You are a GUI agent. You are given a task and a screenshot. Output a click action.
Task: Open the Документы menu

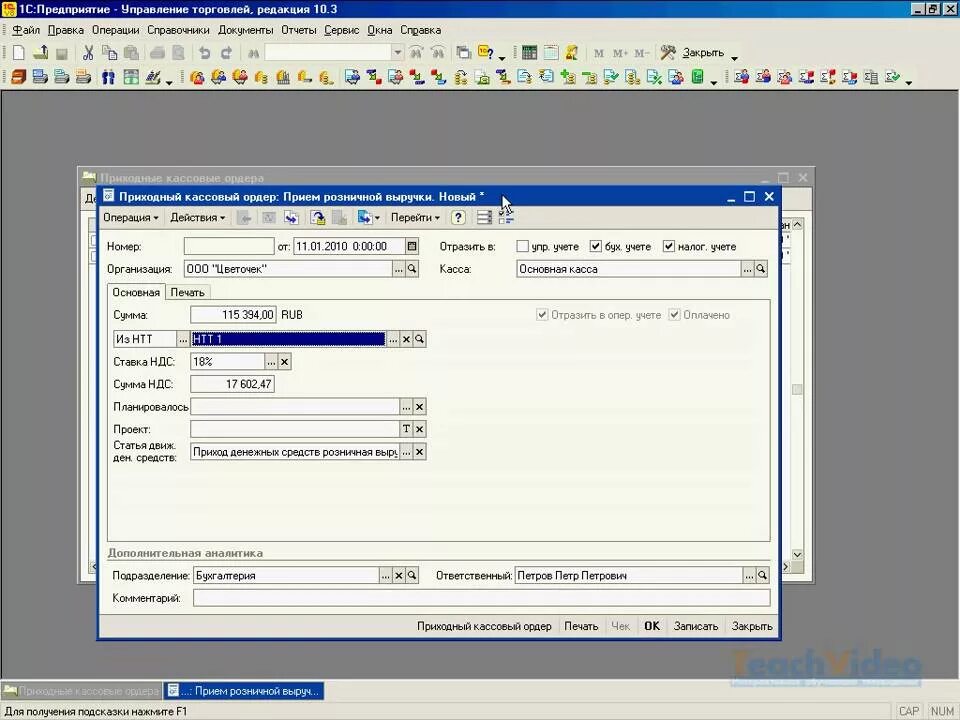tap(246, 30)
